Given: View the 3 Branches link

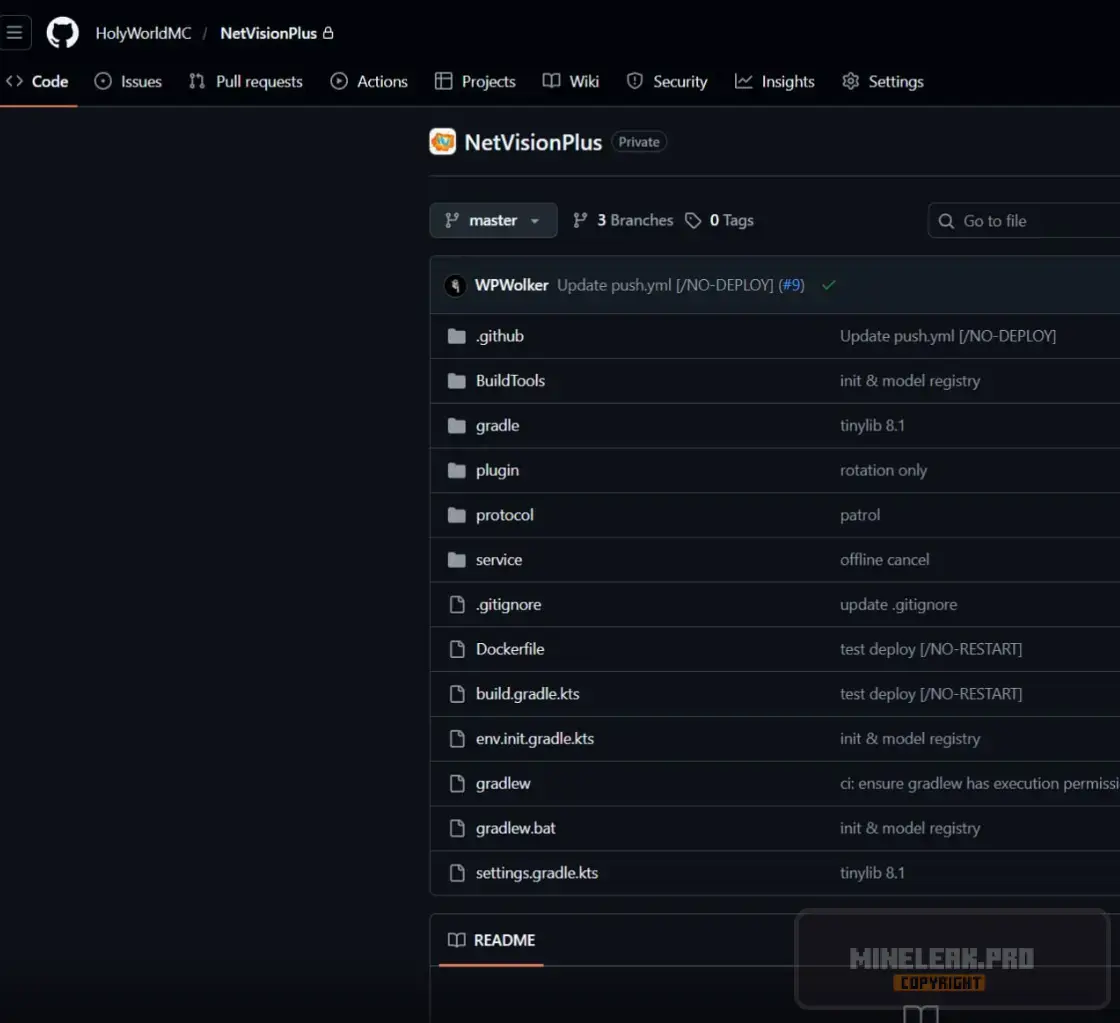Looking at the screenshot, I should point(623,221).
